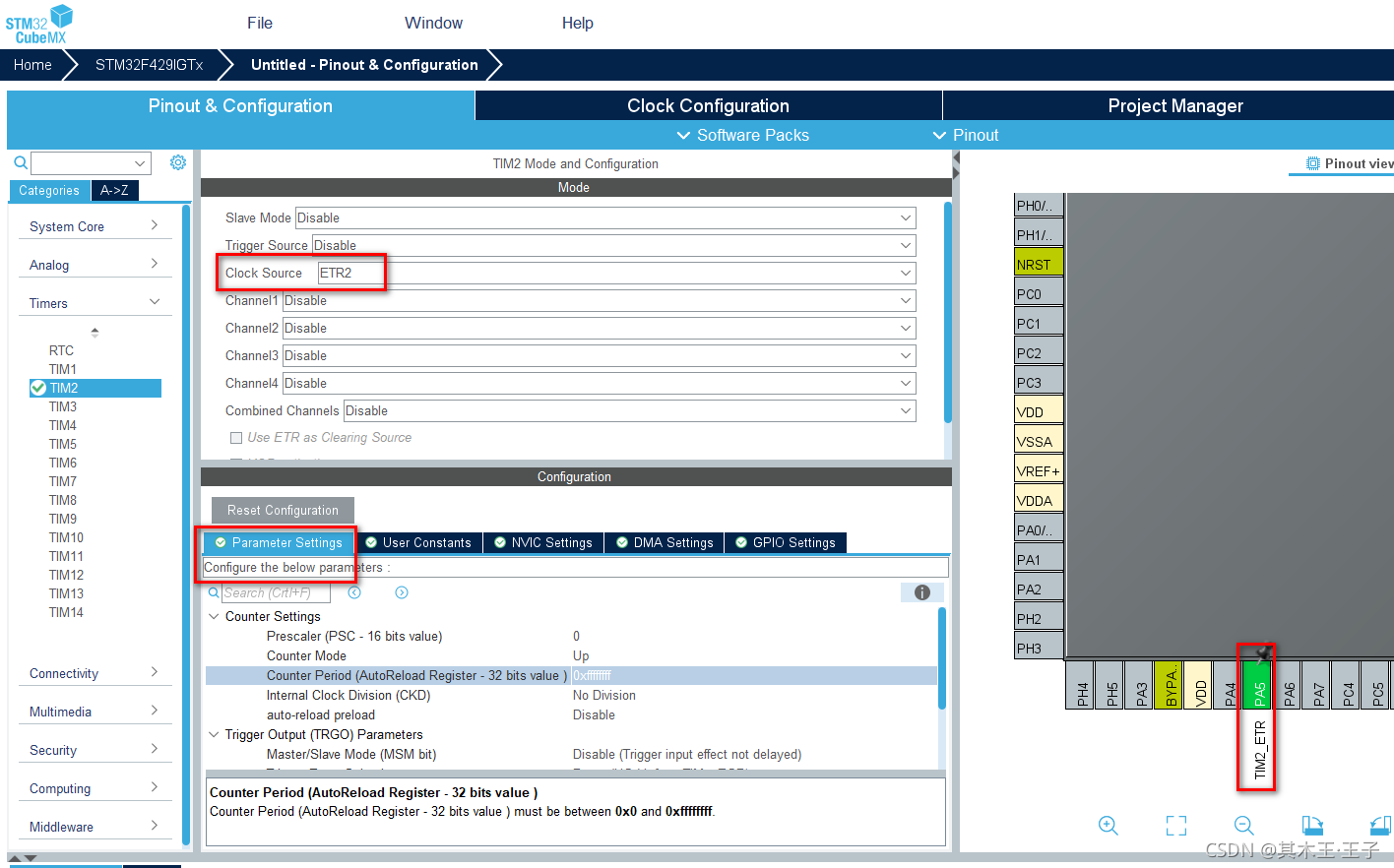Click the previous search result arrow icon
This screenshot has height=868, width=1394.
(x=354, y=592)
